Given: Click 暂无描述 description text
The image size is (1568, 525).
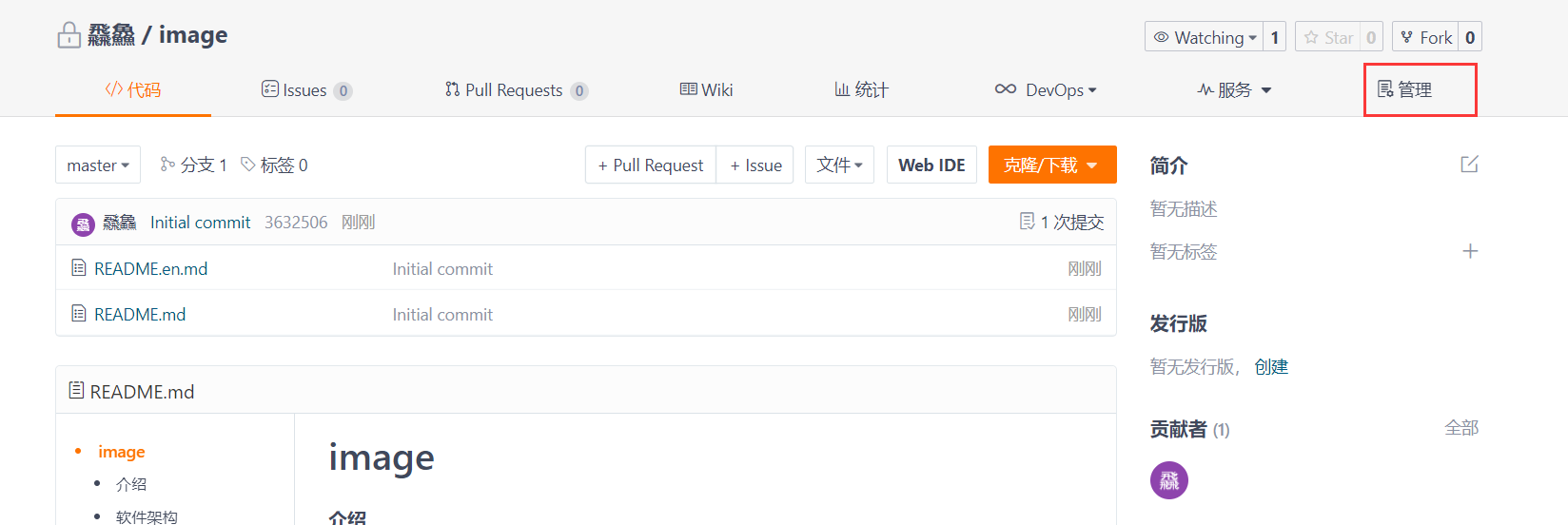Looking at the screenshot, I should (x=1184, y=209).
